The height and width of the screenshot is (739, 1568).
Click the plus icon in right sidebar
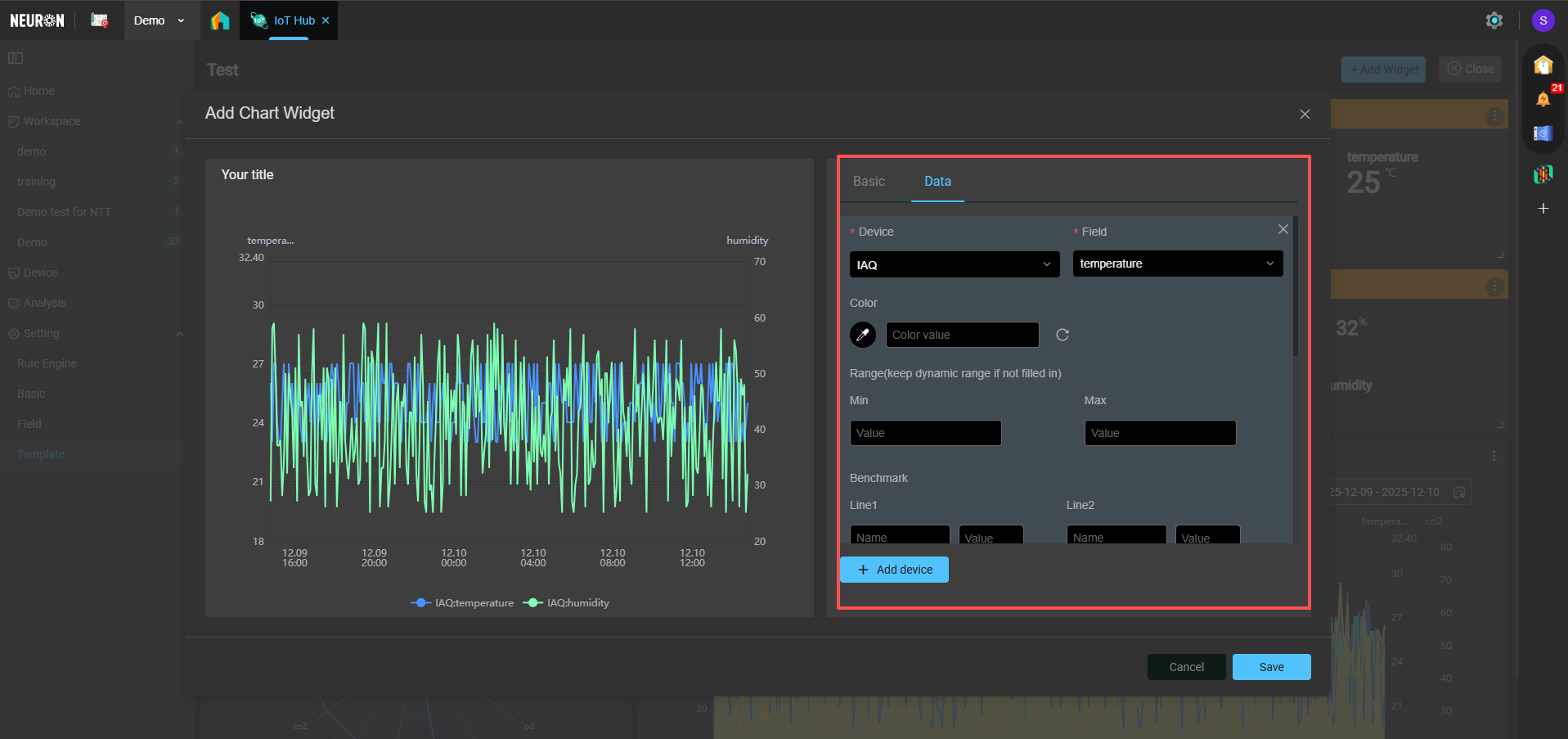(x=1543, y=209)
